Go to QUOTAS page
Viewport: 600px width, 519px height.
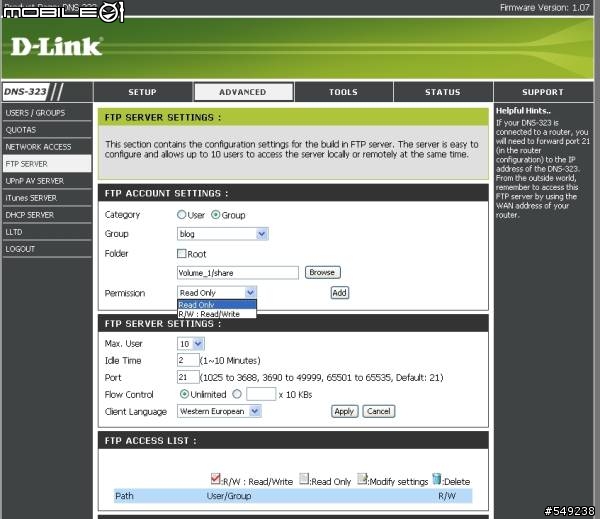click(47, 130)
